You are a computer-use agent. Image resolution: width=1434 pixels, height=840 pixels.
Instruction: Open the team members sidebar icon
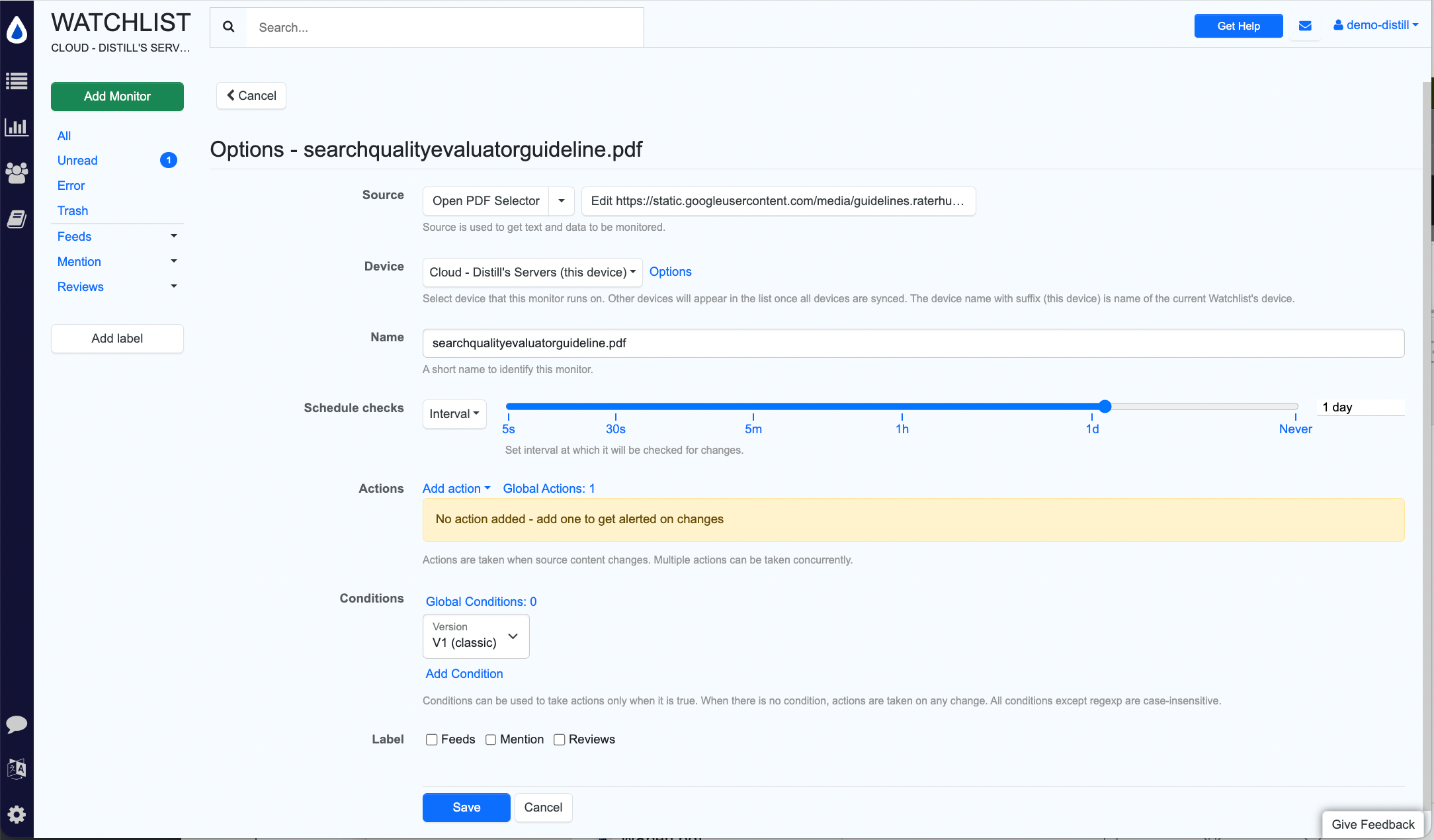pyautogui.click(x=17, y=173)
